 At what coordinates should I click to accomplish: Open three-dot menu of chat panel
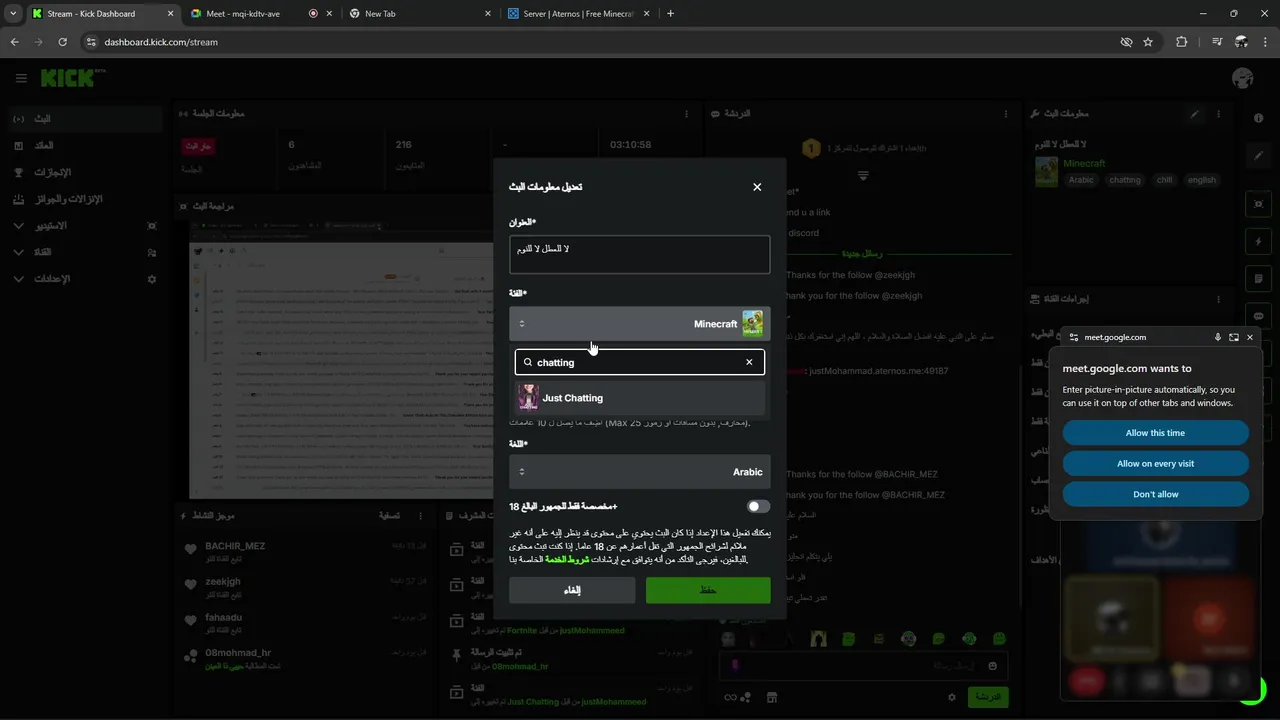(x=1005, y=114)
